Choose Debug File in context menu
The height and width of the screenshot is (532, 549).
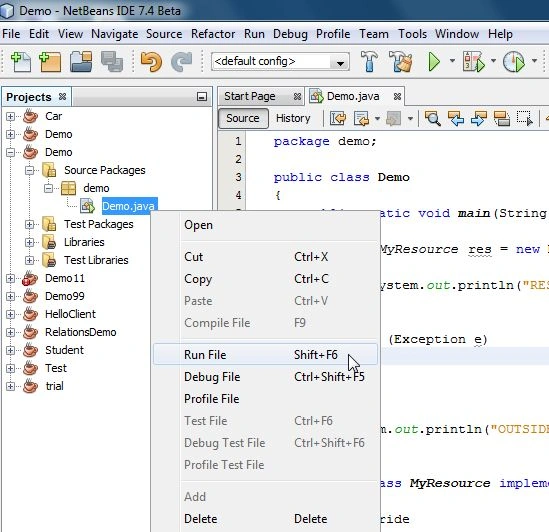[x=265, y=376]
